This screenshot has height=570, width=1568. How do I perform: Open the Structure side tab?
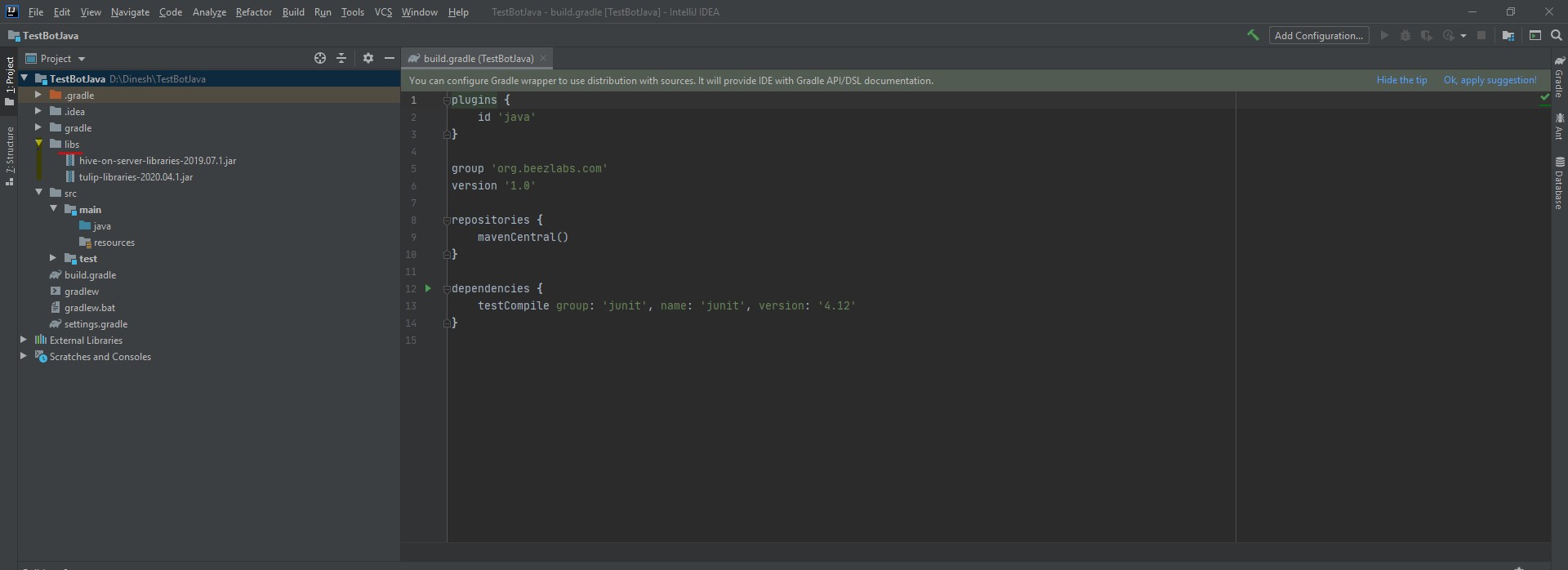[x=10, y=156]
